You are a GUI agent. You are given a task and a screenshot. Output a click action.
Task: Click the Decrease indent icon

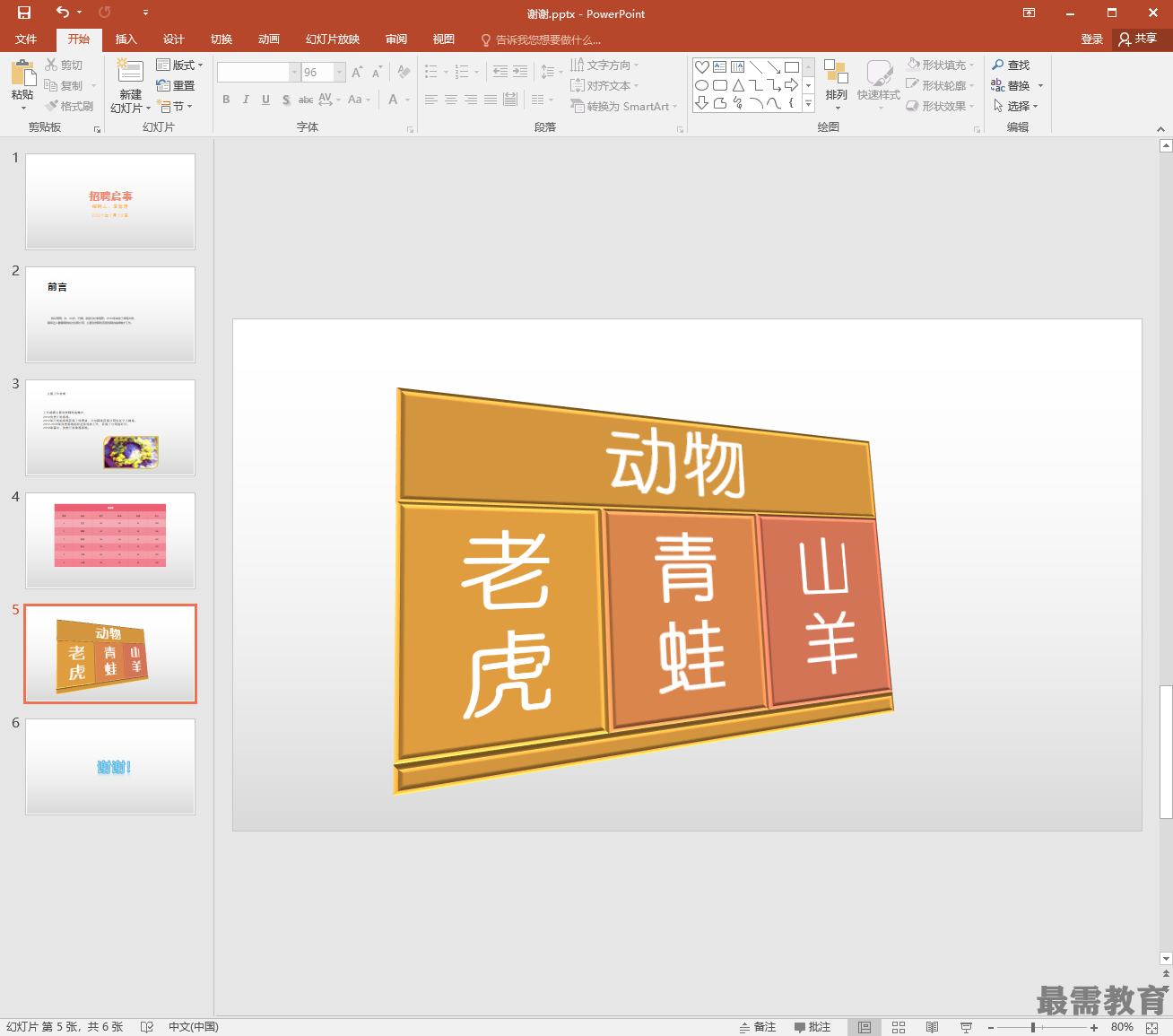pos(500,72)
